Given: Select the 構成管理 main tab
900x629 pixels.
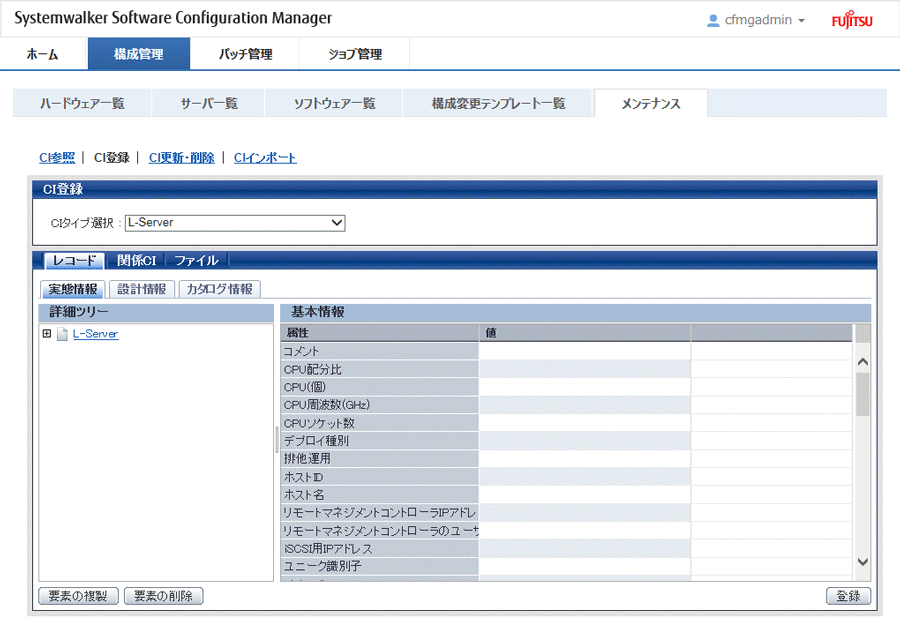Looking at the screenshot, I should coord(139,54).
